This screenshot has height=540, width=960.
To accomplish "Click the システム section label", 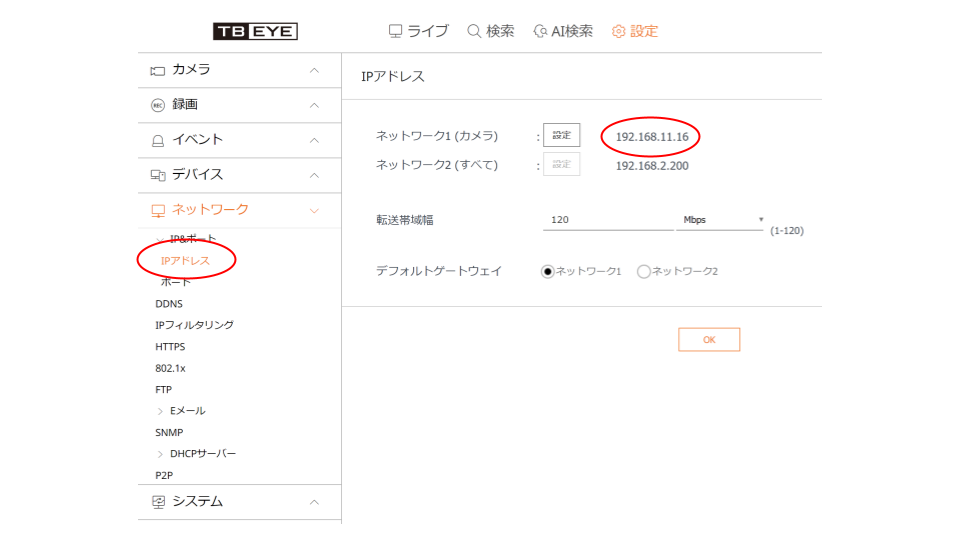I will [198, 501].
